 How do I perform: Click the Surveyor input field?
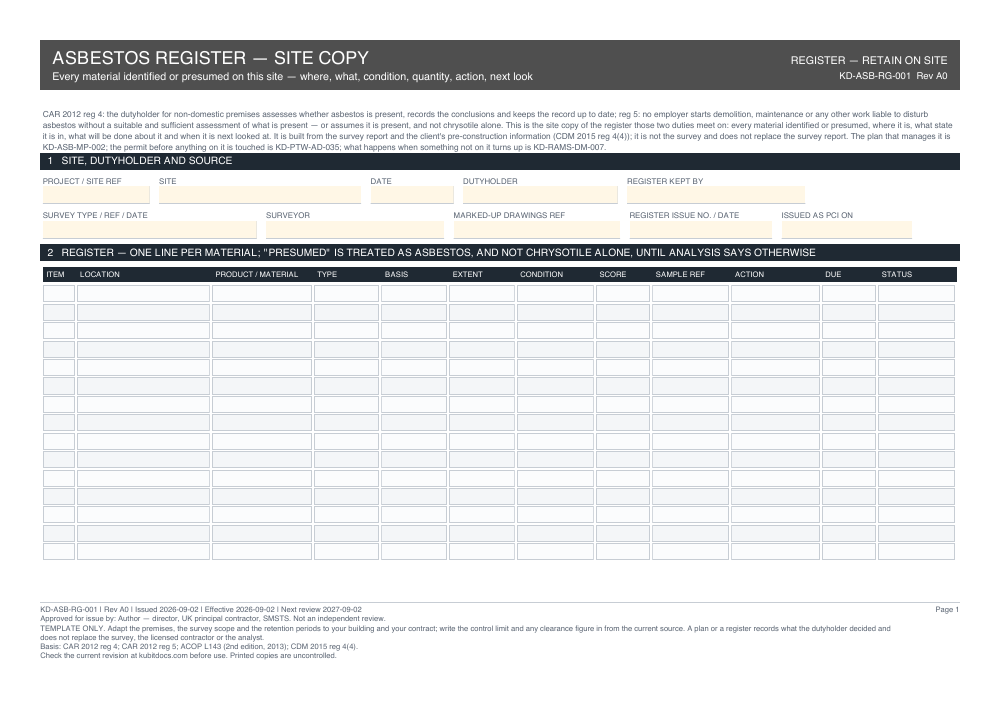tap(355, 229)
